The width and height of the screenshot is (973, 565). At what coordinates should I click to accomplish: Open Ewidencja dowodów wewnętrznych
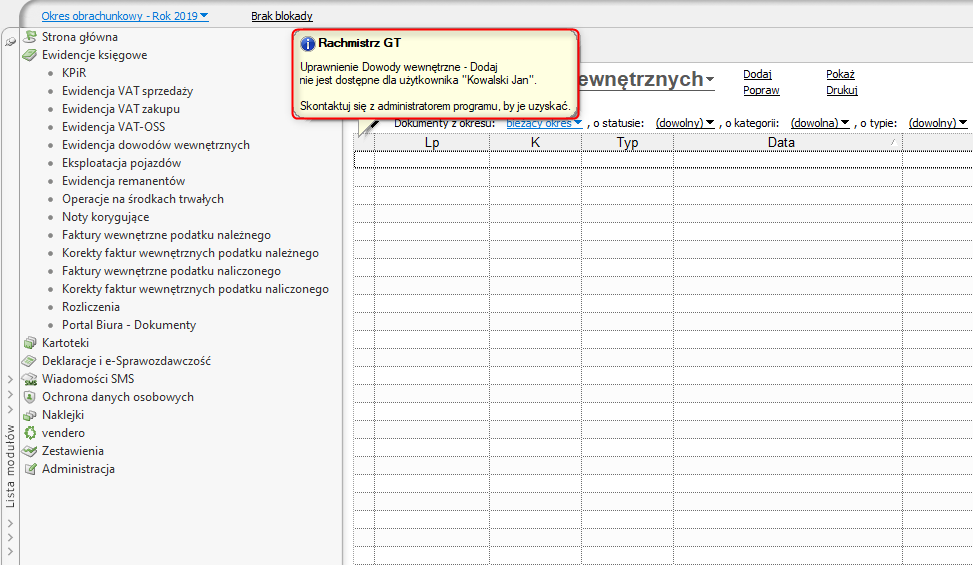click(156, 145)
